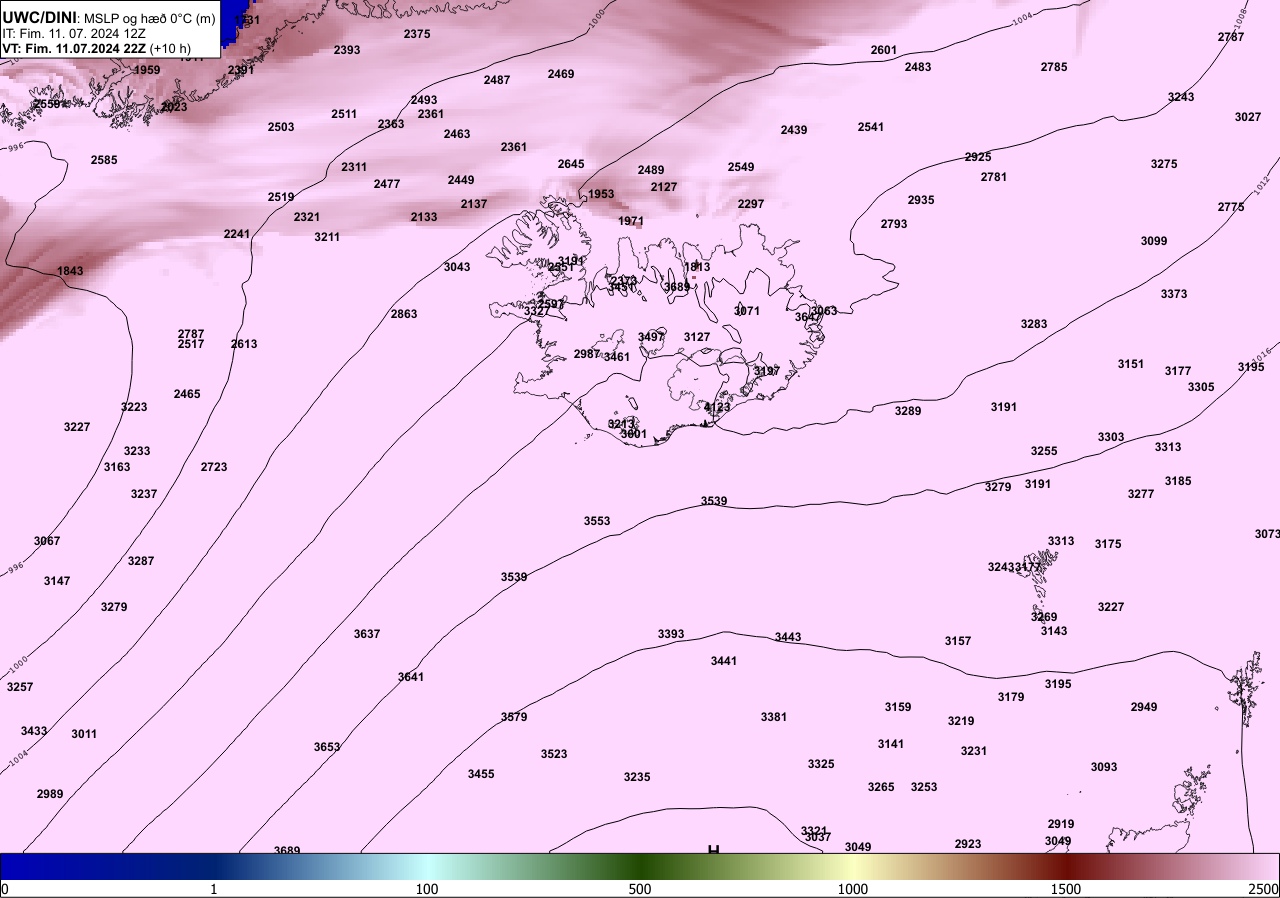
Task: Click the value 3433
Action: tap(34, 731)
